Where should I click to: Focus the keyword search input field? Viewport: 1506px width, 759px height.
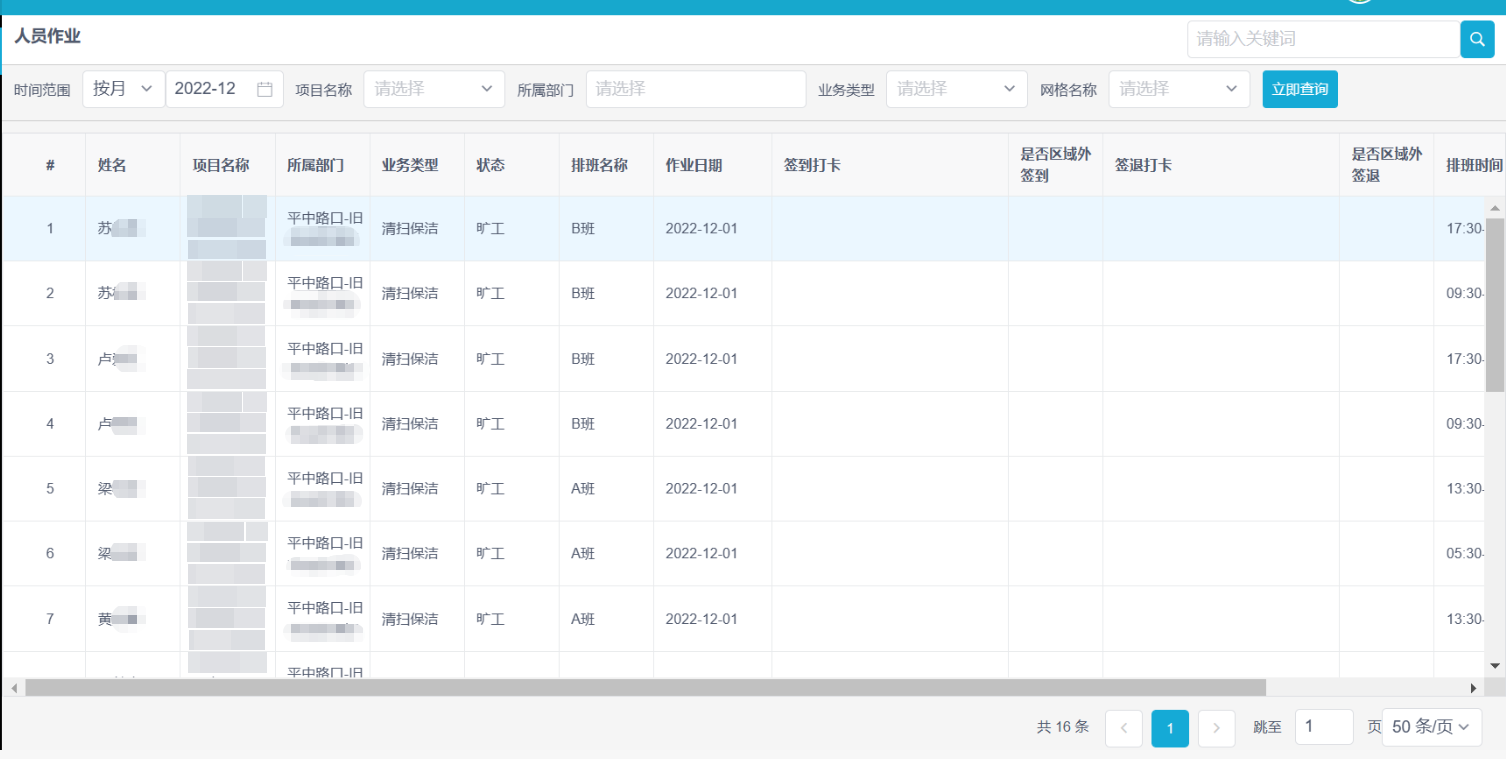click(x=1324, y=39)
